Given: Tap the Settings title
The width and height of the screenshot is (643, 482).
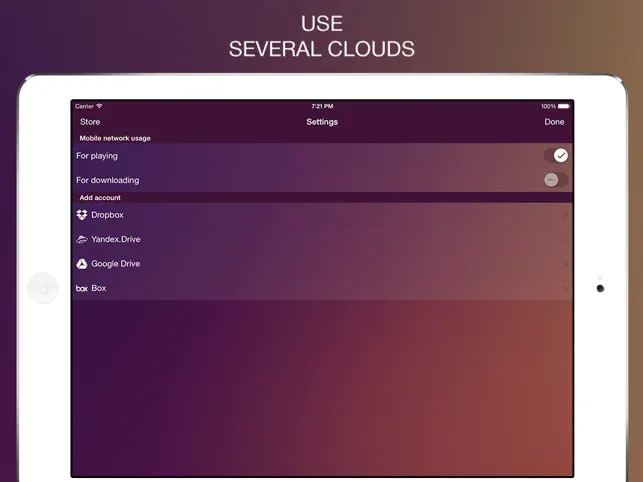Looking at the screenshot, I should click(322, 122).
